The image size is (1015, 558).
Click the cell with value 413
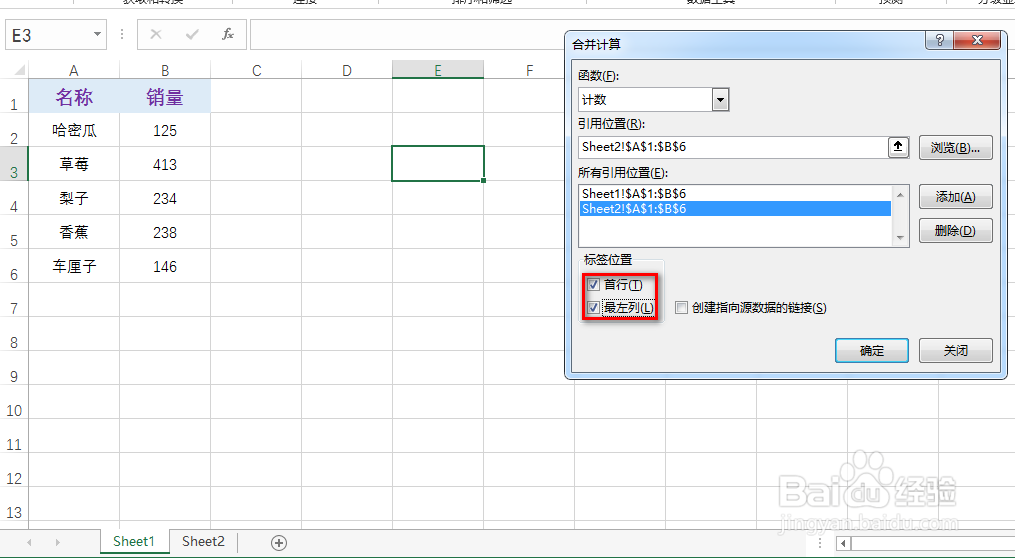click(x=165, y=164)
